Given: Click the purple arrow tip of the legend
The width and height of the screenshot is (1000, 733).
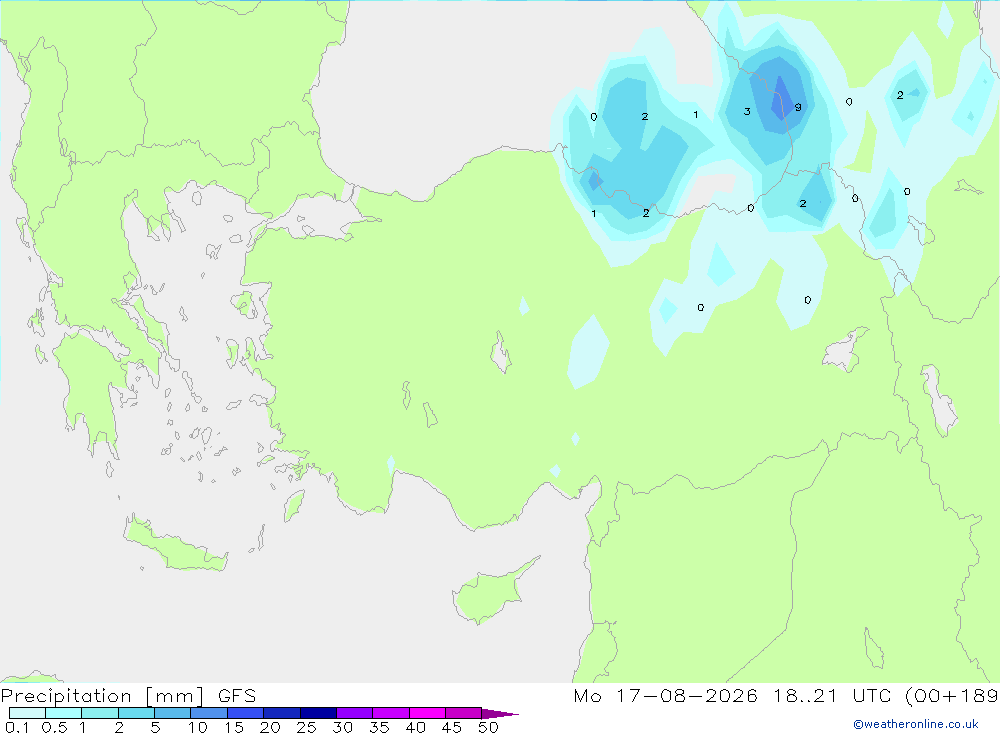Looking at the screenshot, I should coord(500,714).
